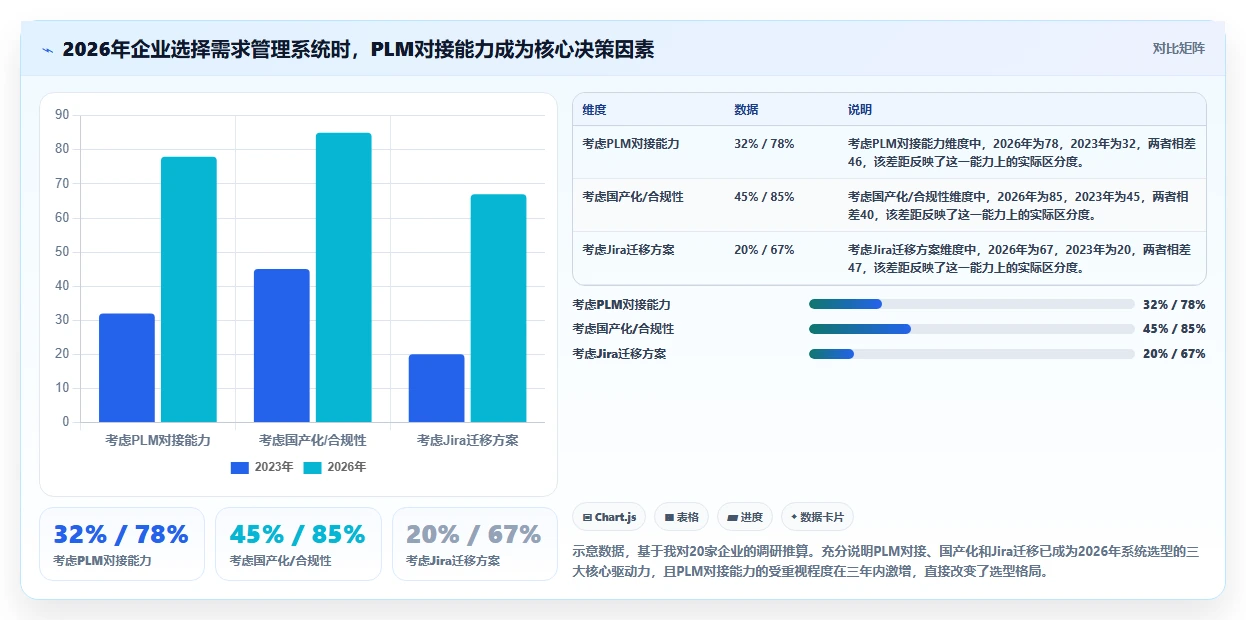Click the progress label 考虑国产化/合规性

(x=623, y=329)
